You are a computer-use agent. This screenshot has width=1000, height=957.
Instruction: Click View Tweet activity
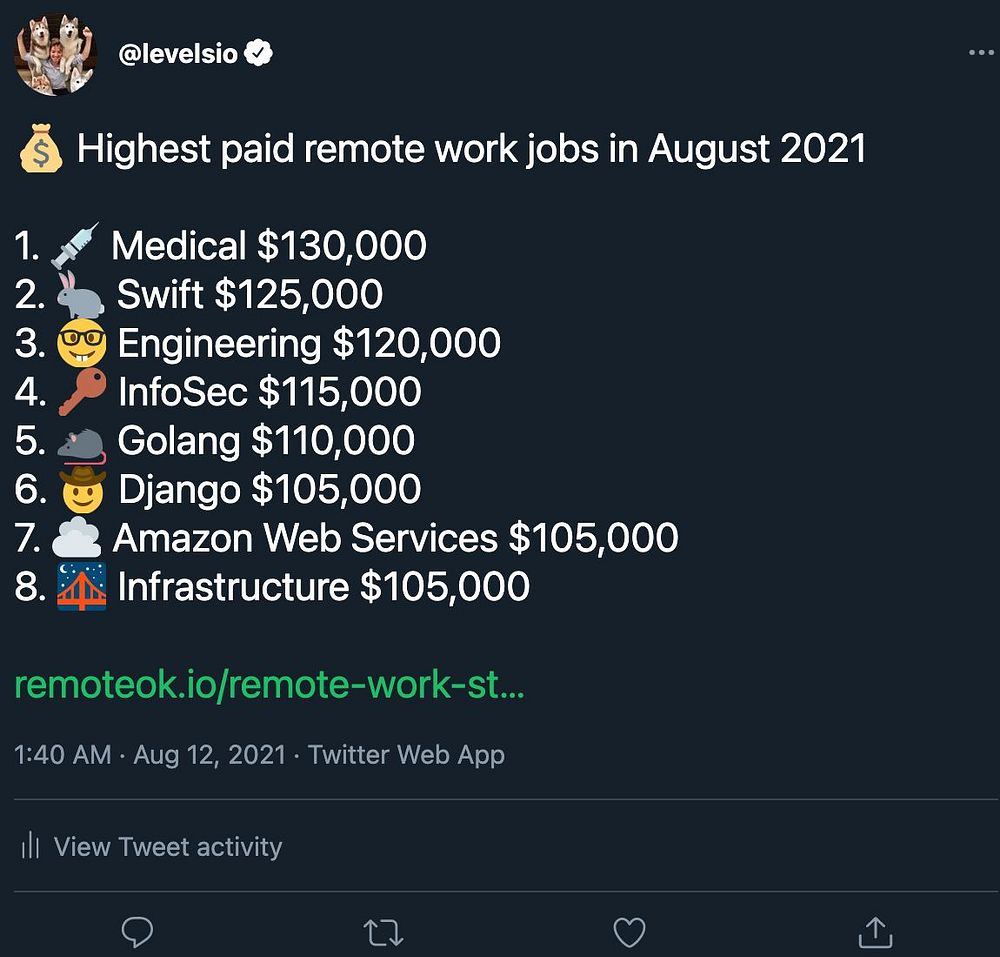coord(167,847)
